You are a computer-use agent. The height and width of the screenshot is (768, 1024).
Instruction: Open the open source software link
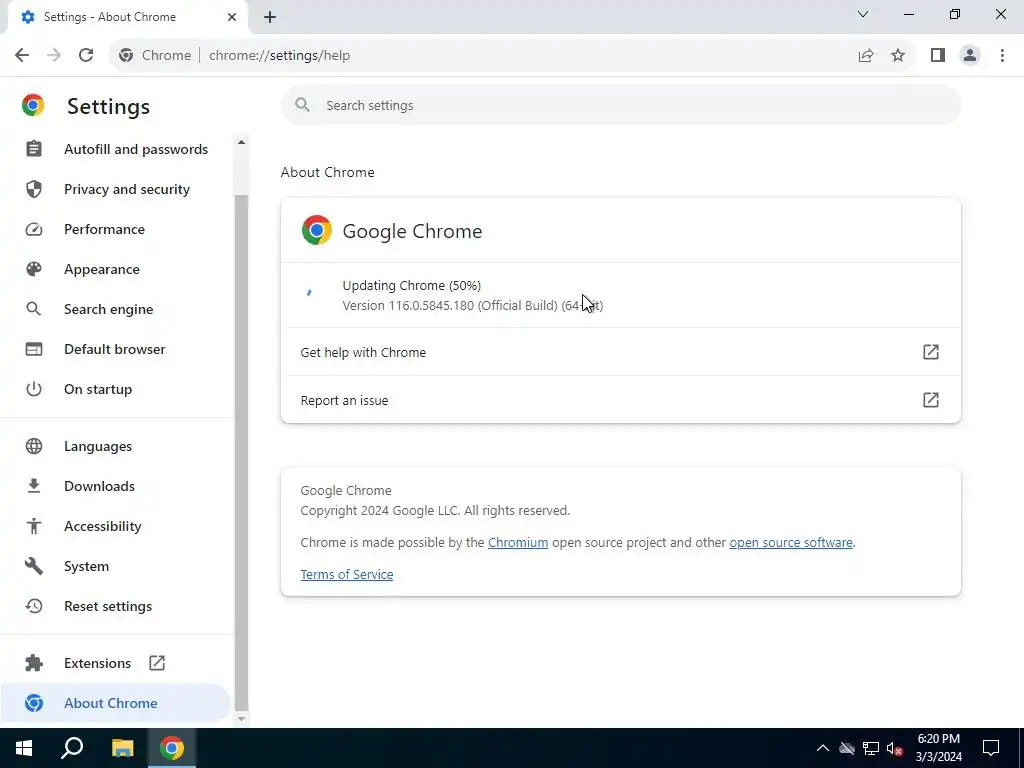tap(791, 543)
